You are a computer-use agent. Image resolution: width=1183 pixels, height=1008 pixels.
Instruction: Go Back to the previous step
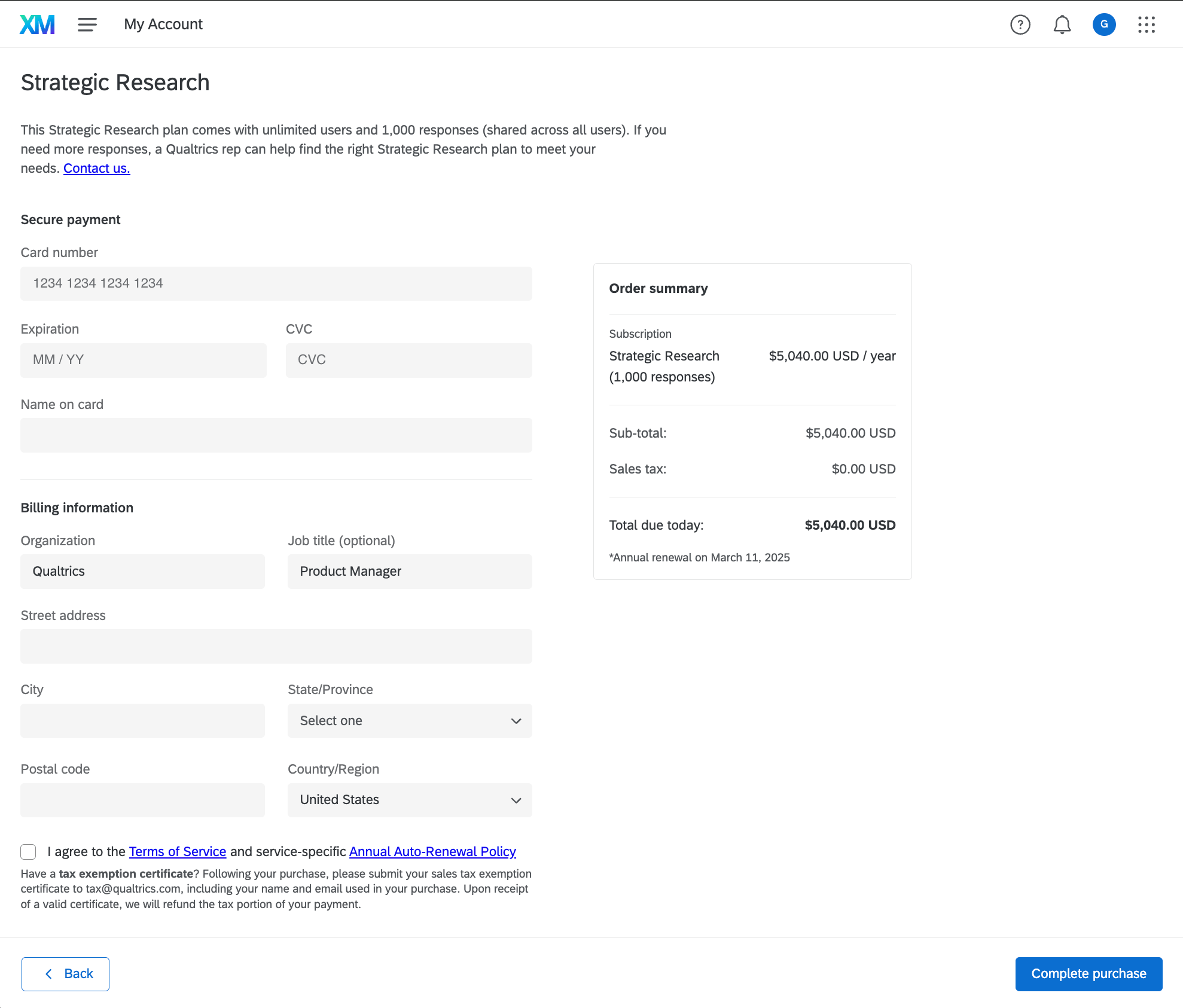65,974
